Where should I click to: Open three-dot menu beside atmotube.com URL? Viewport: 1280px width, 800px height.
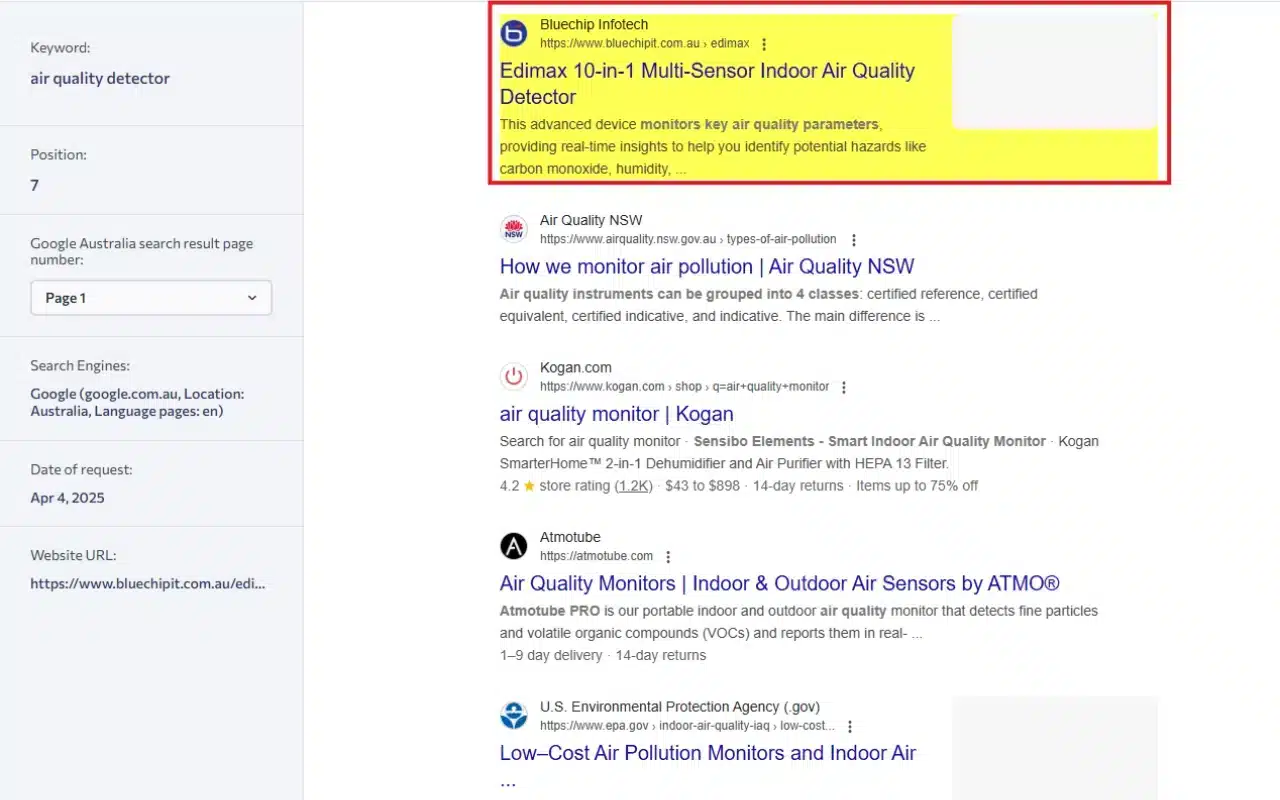[668, 557]
